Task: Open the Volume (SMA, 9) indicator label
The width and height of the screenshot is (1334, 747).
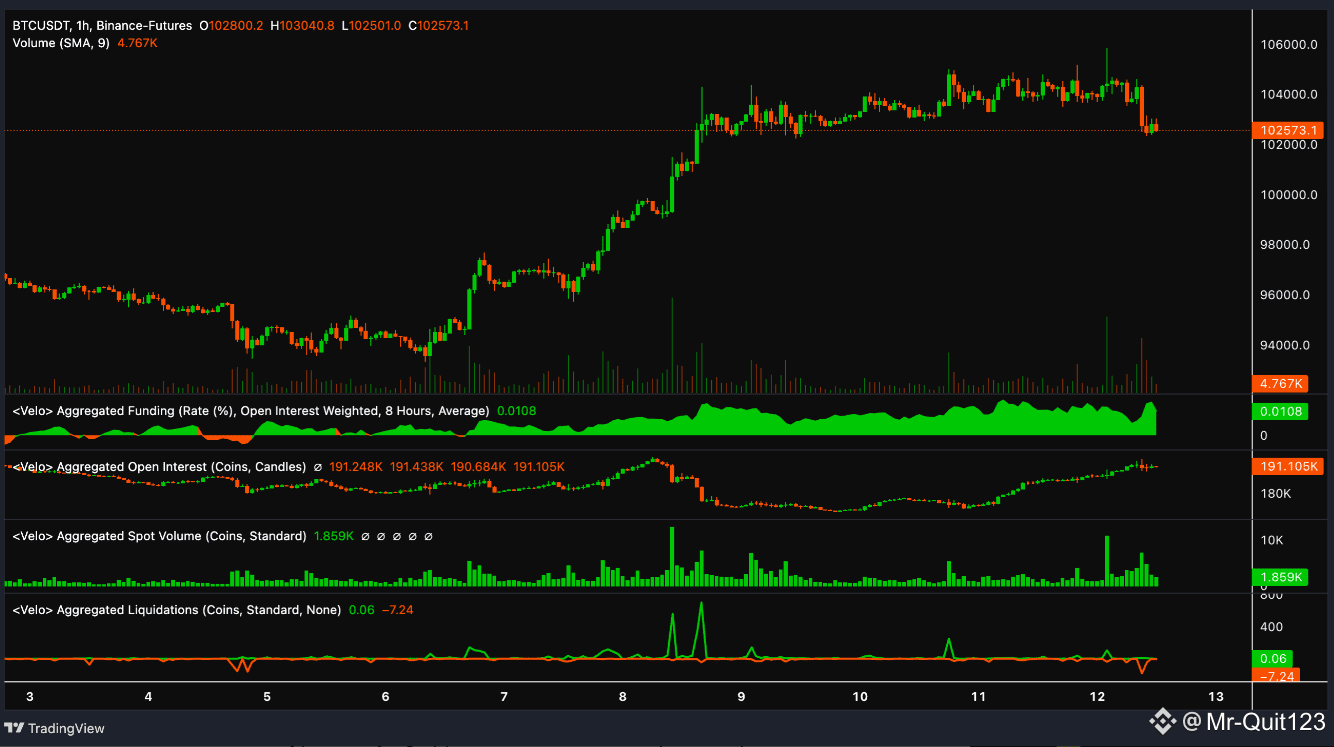Action: coord(61,43)
